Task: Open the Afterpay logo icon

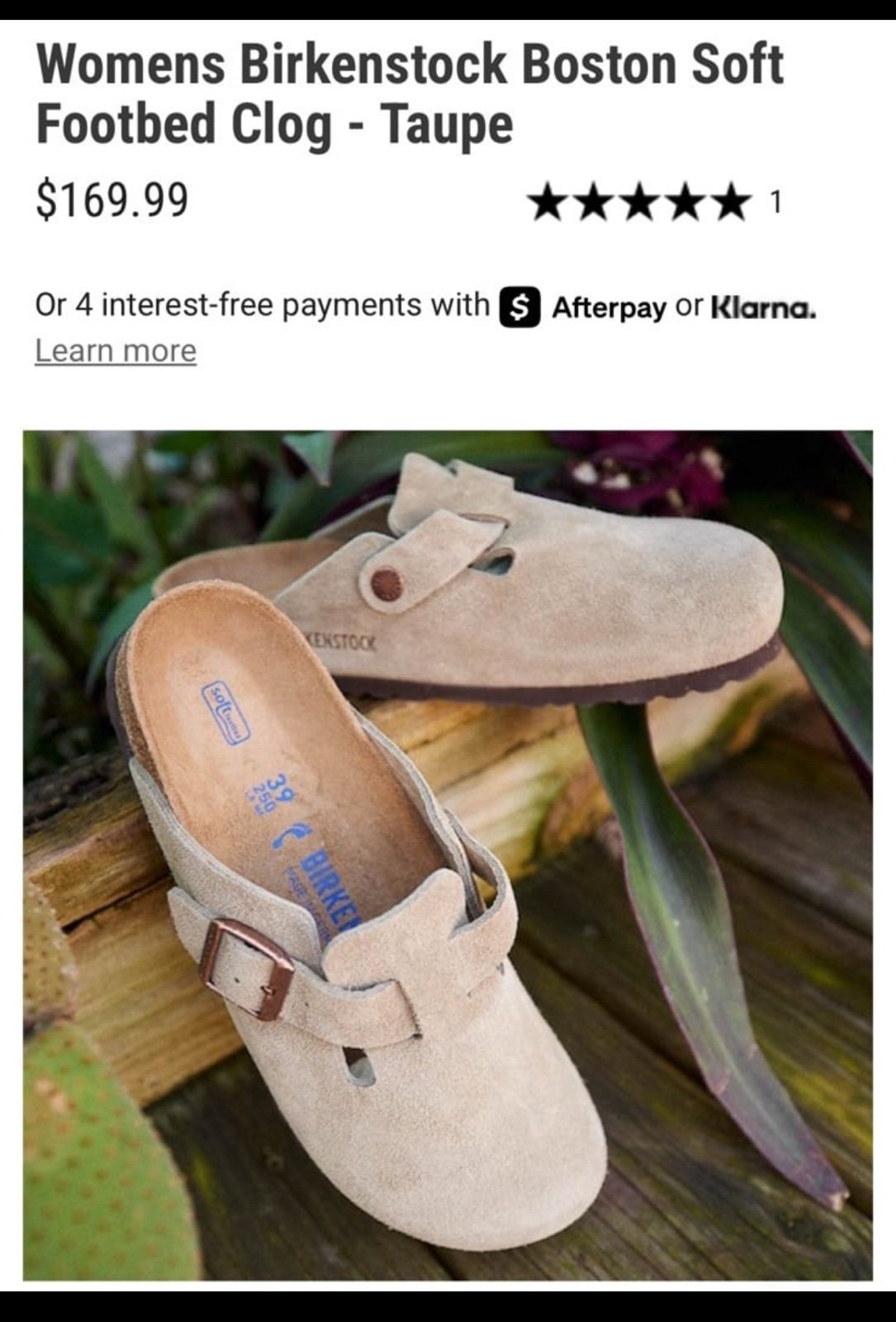Action: (x=520, y=307)
